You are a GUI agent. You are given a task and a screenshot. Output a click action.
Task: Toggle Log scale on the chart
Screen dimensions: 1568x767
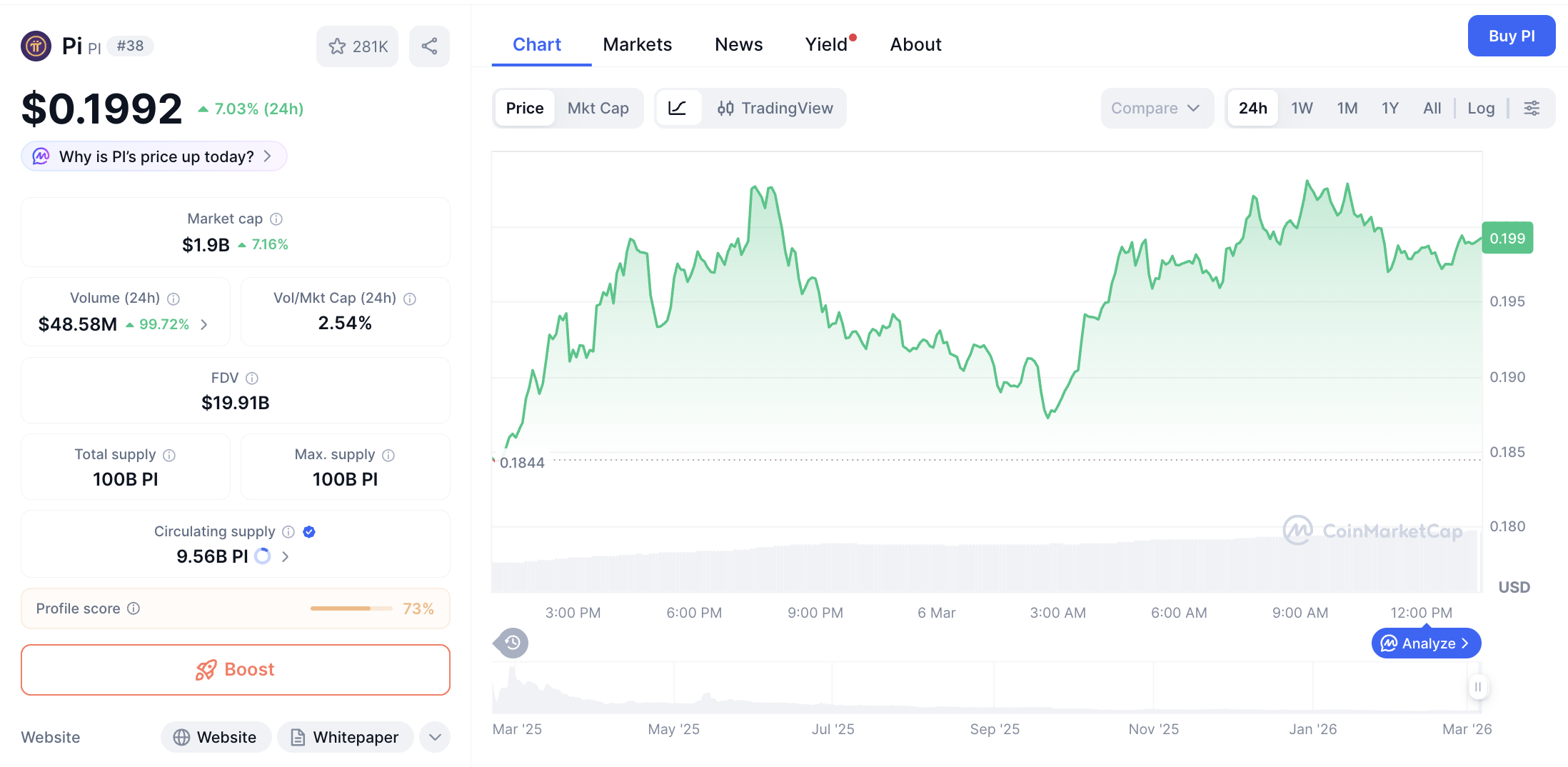pyautogui.click(x=1481, y=108)
